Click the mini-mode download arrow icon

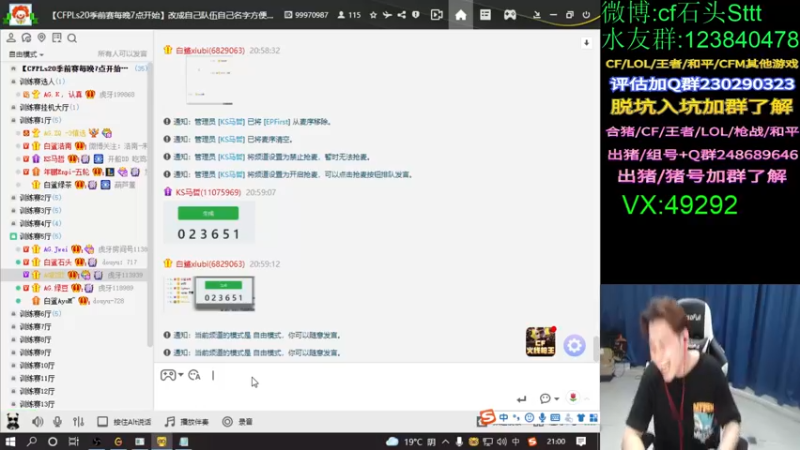(x=537, y=15)
